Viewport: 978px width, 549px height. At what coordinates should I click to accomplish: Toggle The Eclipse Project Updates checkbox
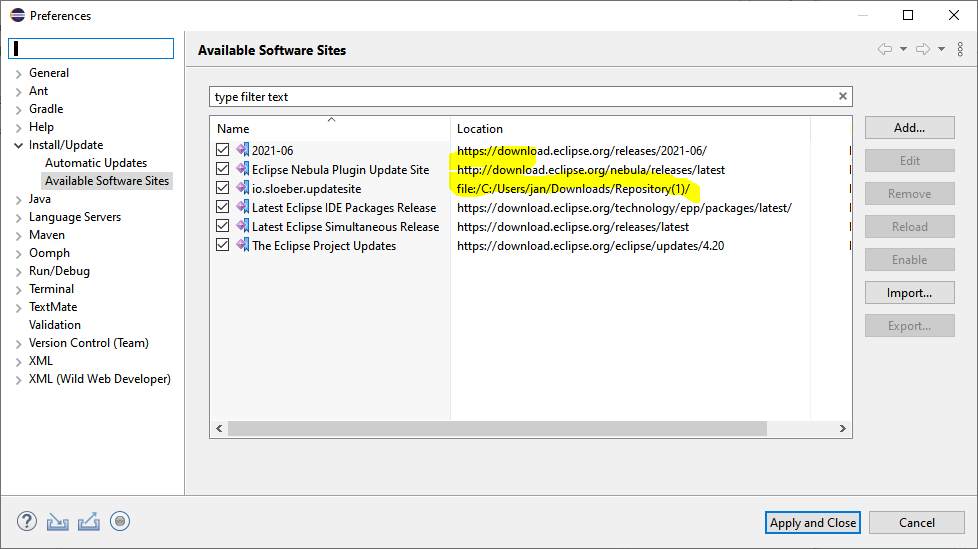(x=223, y=245)
